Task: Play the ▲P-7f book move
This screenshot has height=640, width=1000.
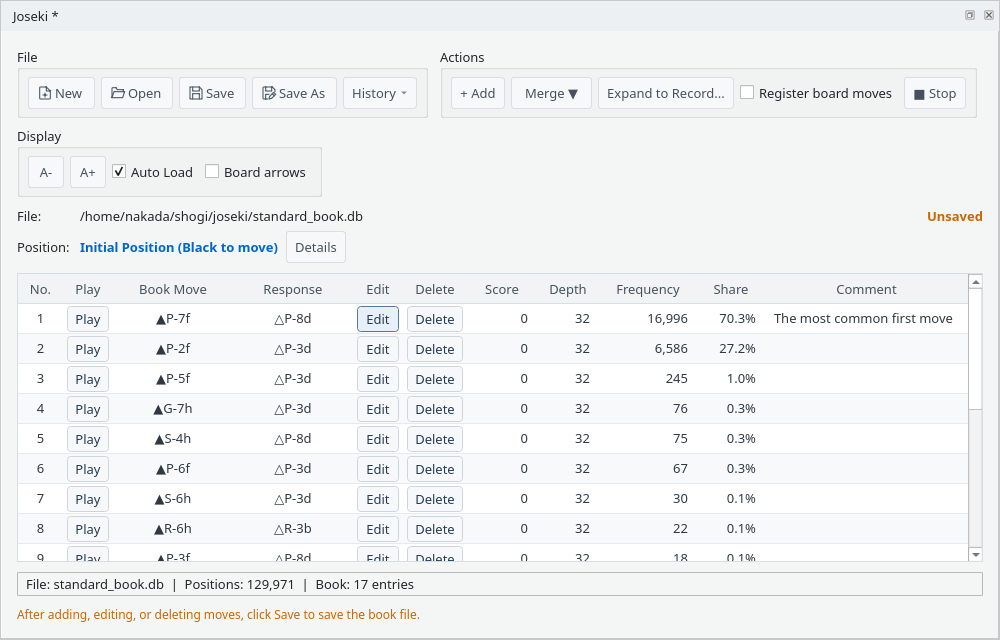Action: click(x=87, y=319)
